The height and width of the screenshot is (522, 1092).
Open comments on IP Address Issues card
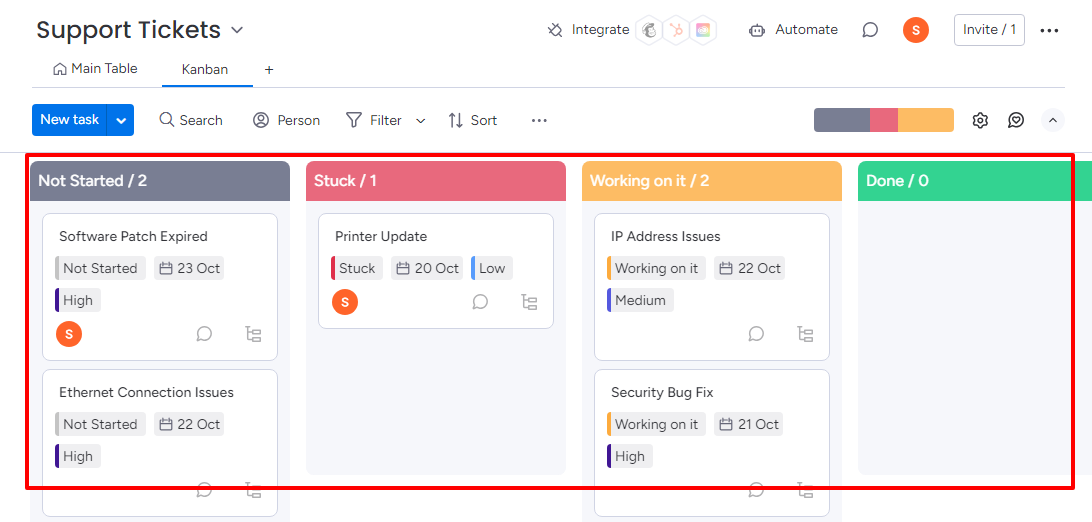tap(756, 334)
